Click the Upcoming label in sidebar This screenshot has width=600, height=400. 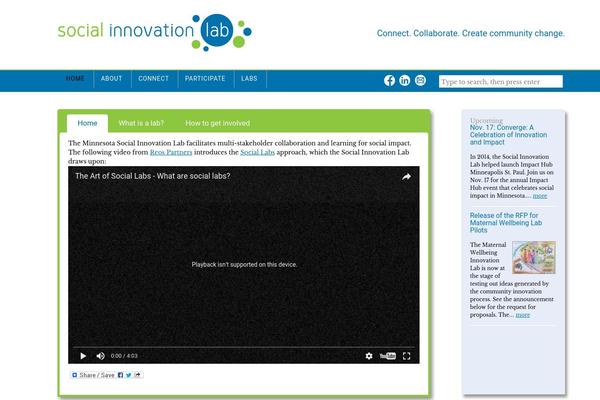486,120
